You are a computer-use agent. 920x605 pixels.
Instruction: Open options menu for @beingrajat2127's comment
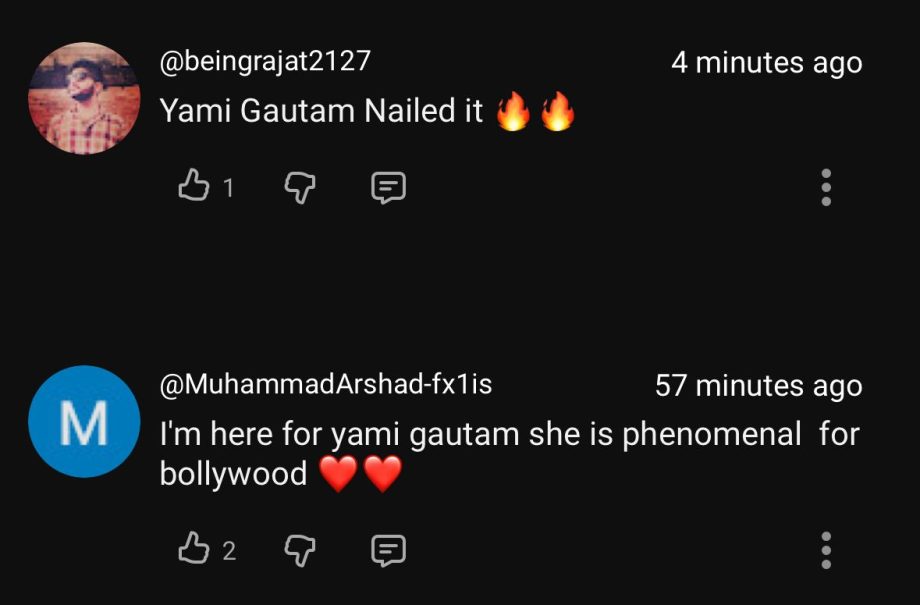pyautogui.click(x=826, y=189)
